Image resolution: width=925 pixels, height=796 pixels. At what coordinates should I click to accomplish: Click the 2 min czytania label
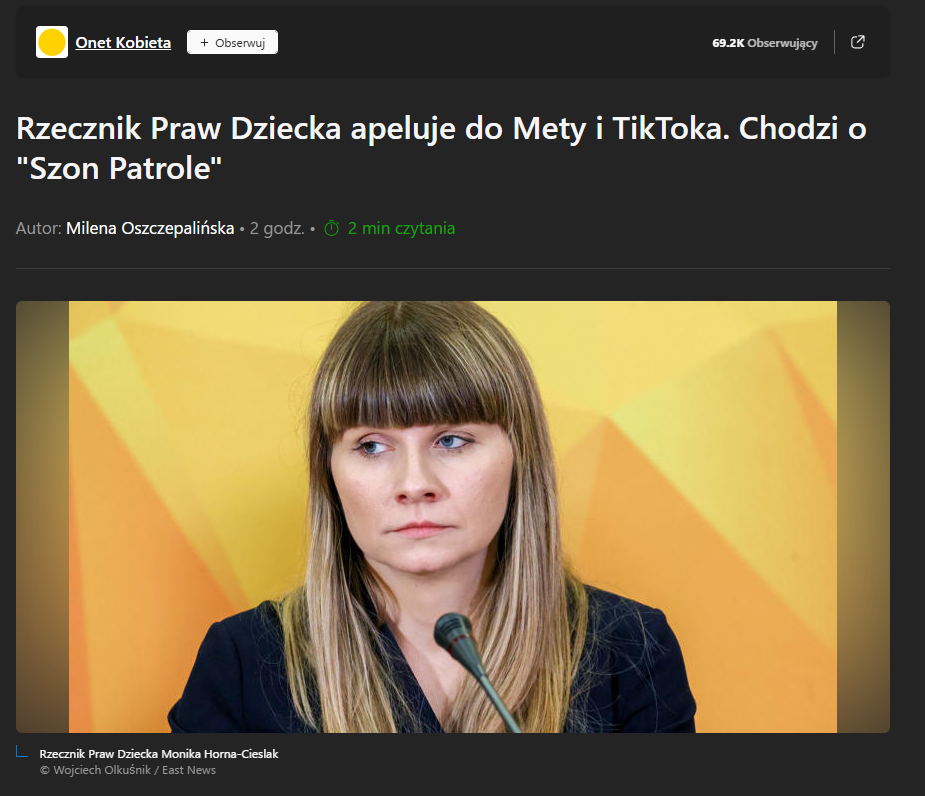[x=401, y=228]
